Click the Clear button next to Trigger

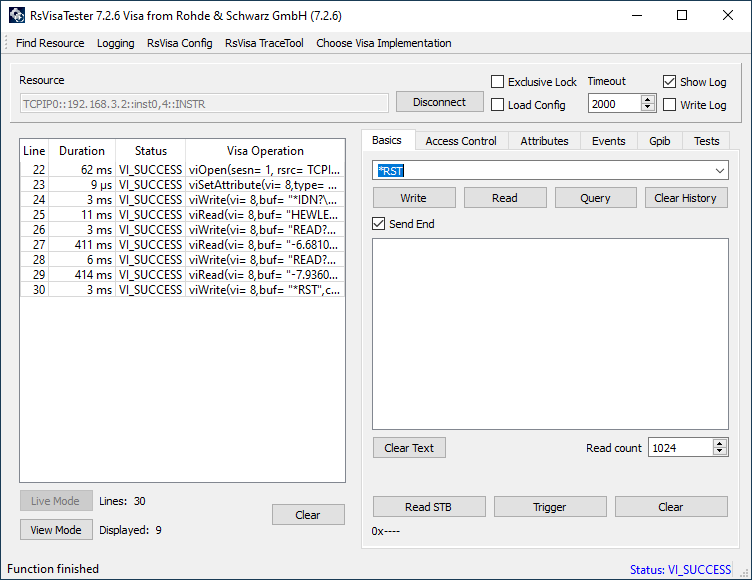point(671,507)
